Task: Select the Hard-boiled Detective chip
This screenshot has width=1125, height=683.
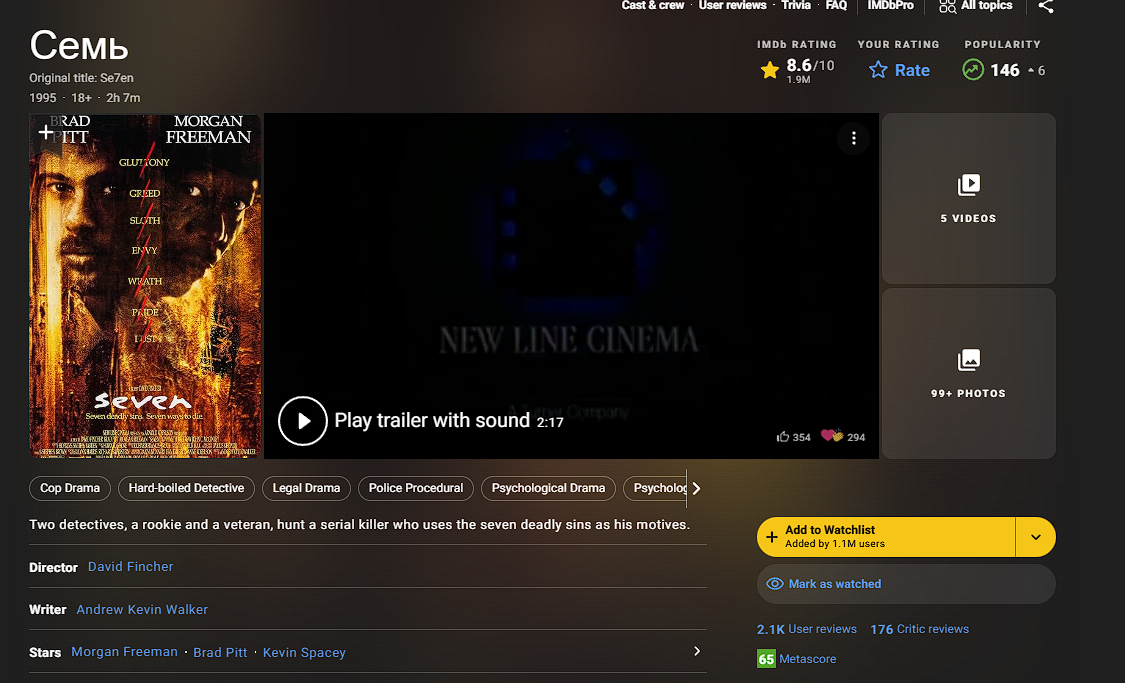Action: [x=187, y=488]
